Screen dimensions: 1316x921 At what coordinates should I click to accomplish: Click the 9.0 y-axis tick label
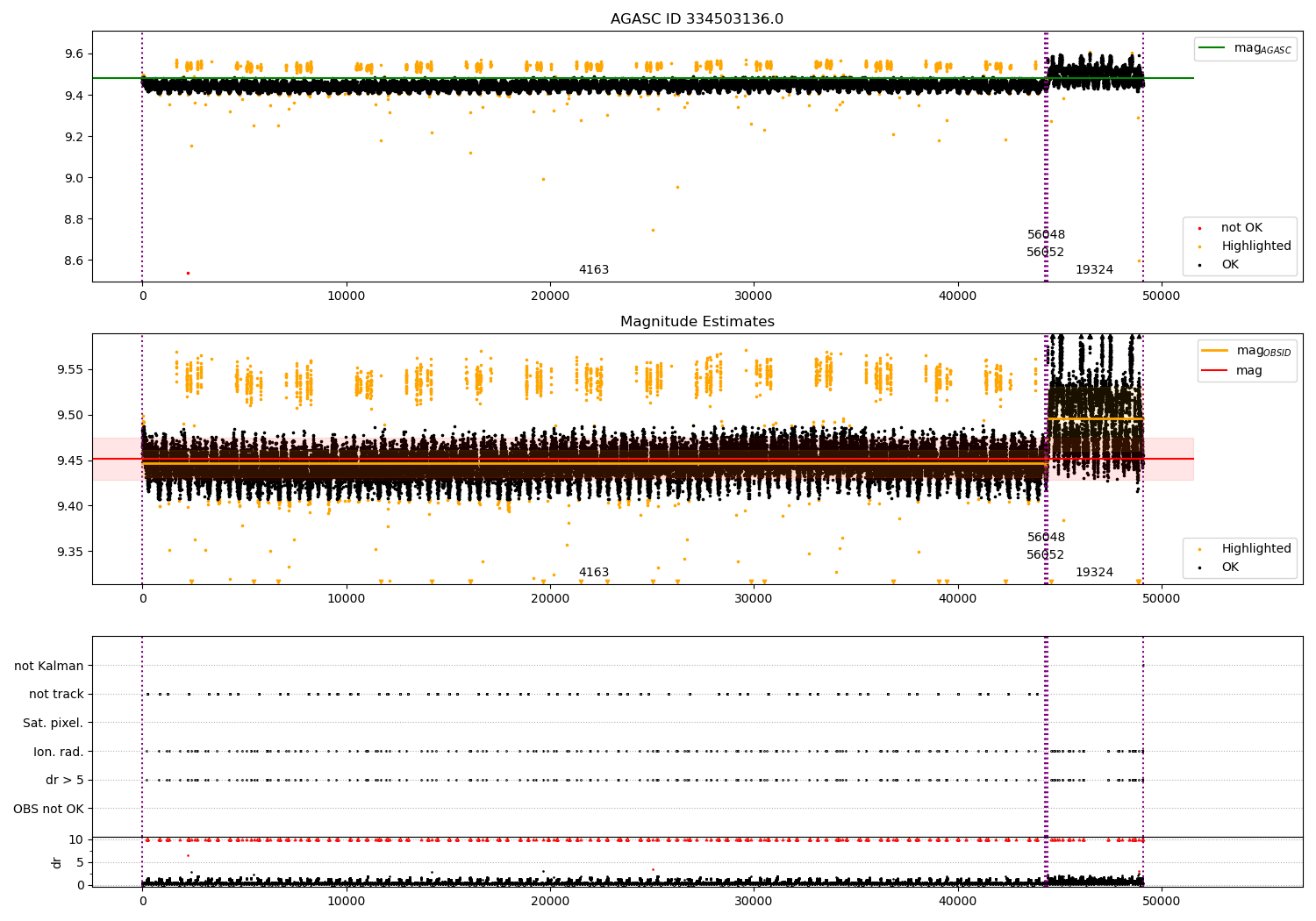pos(73,178)
